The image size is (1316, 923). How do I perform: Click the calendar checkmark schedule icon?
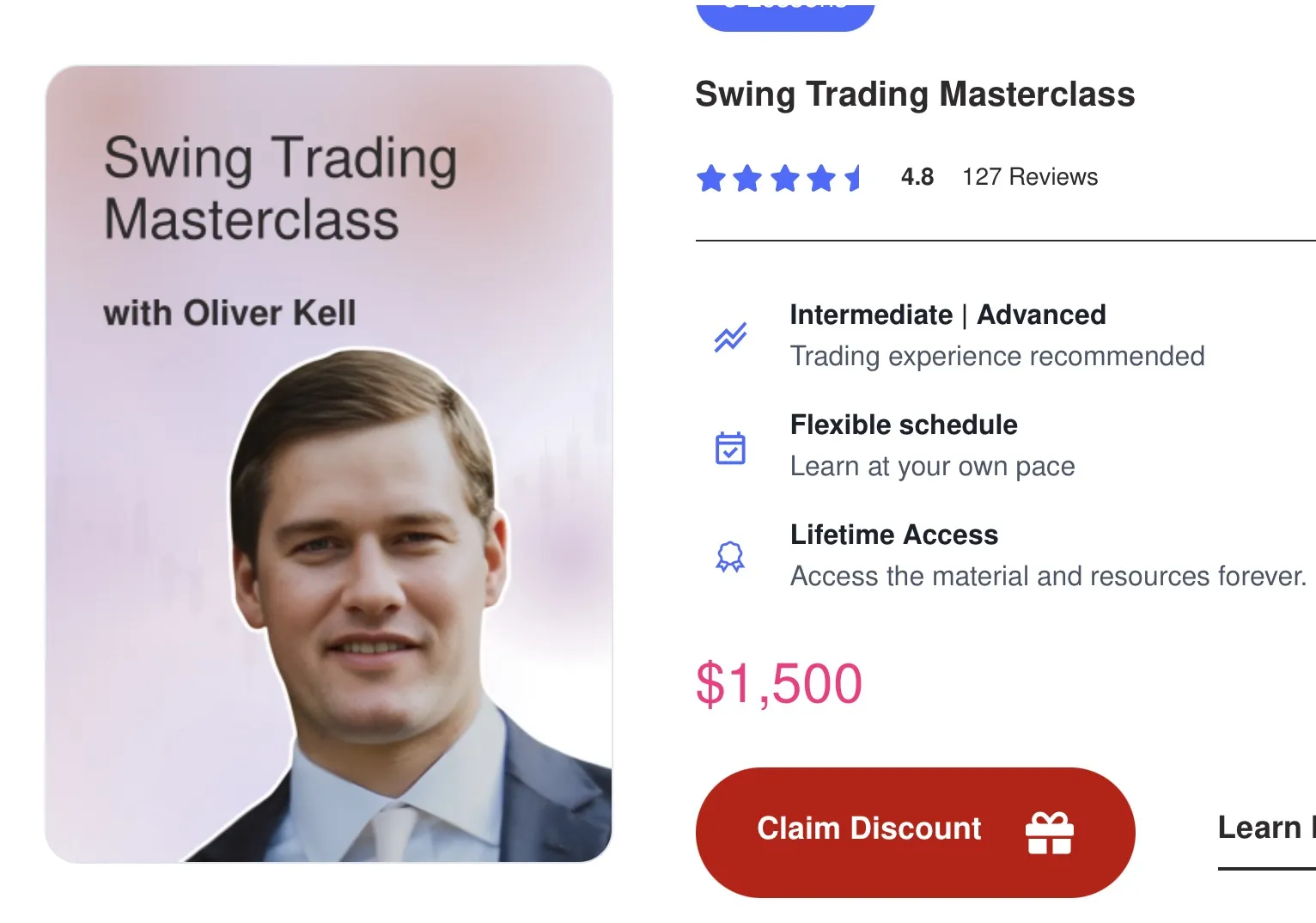(730, 448)
